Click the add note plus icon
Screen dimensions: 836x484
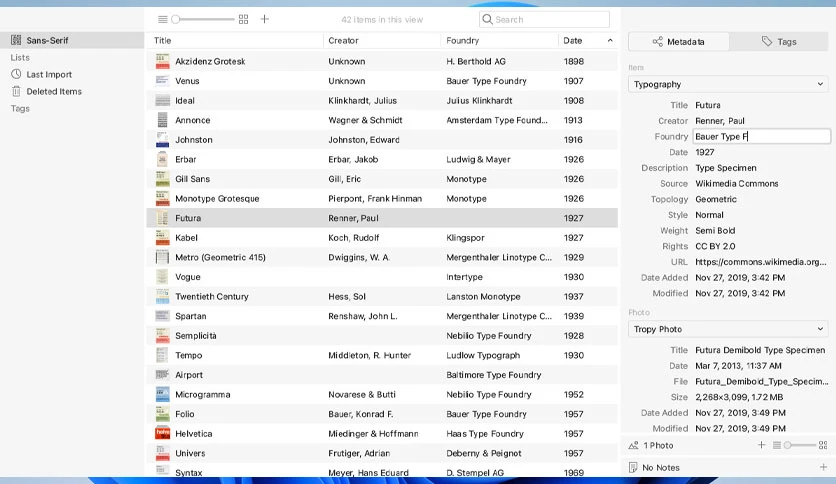(823, 467)
